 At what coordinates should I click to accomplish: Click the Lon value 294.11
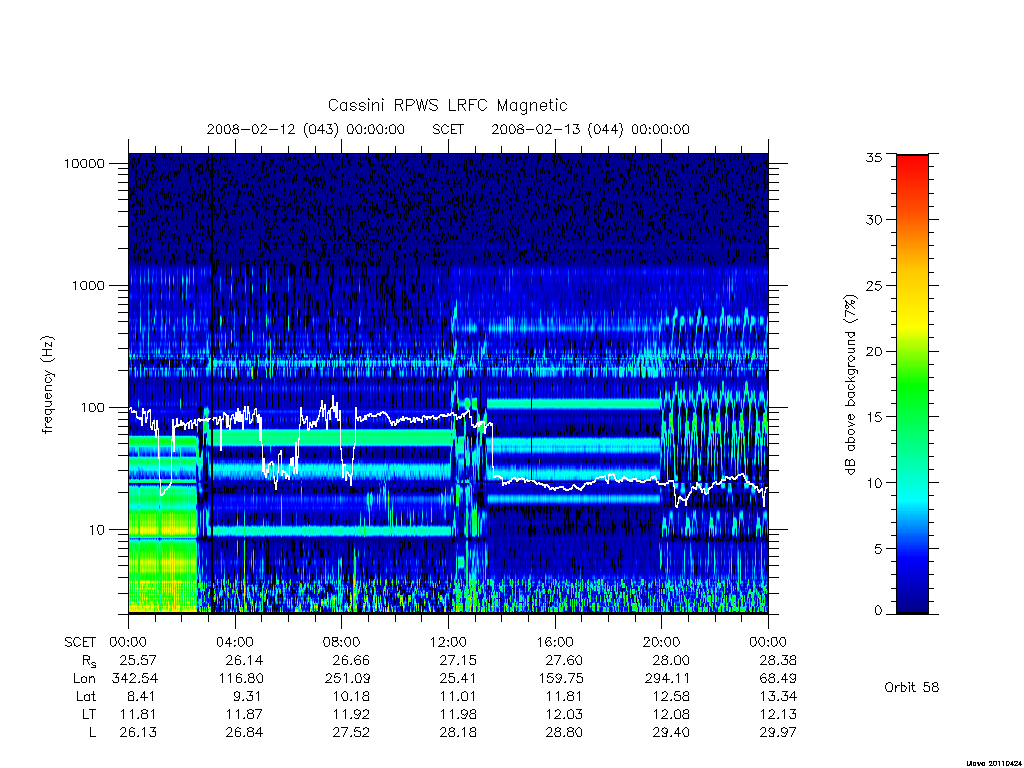coord(667,679)
